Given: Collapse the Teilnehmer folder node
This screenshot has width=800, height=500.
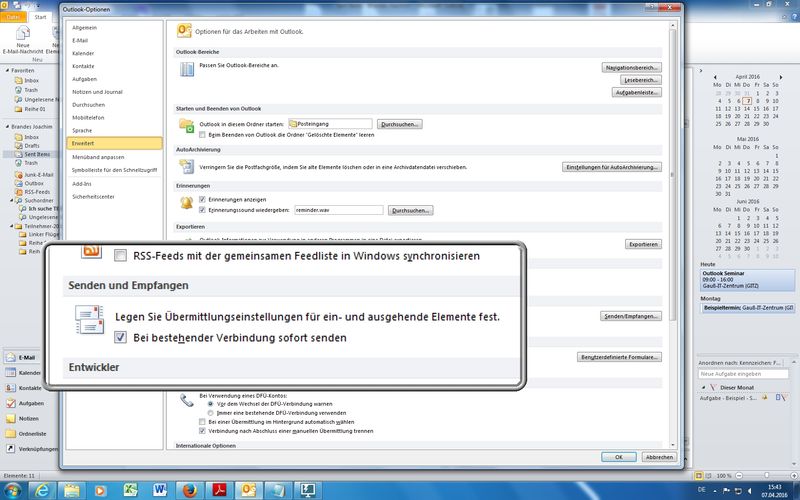Looking at the screenshot, I should 12,226.
